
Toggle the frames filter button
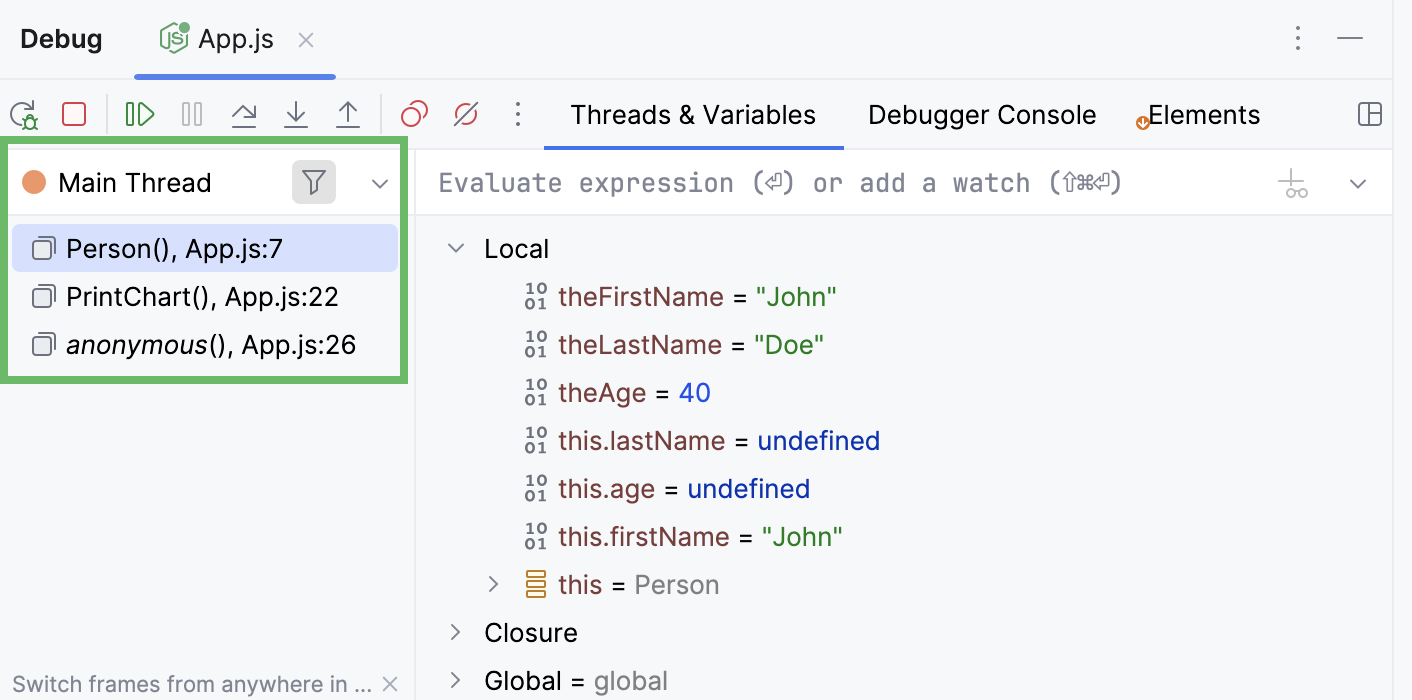point(314,183)
